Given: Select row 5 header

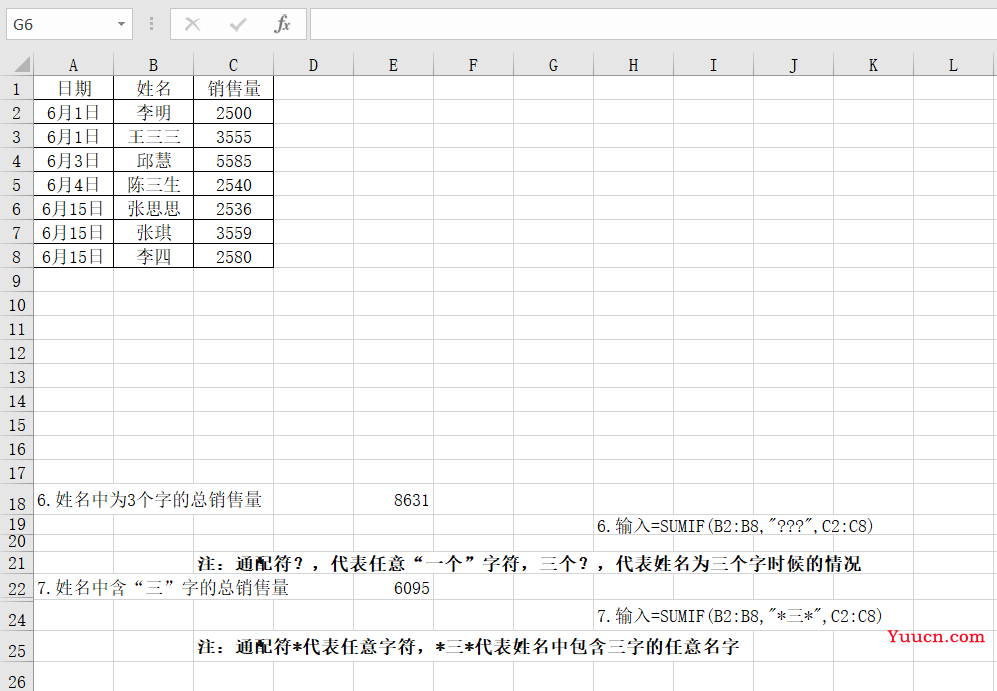Looking at the screenshot, I should (x=17, y=184).
